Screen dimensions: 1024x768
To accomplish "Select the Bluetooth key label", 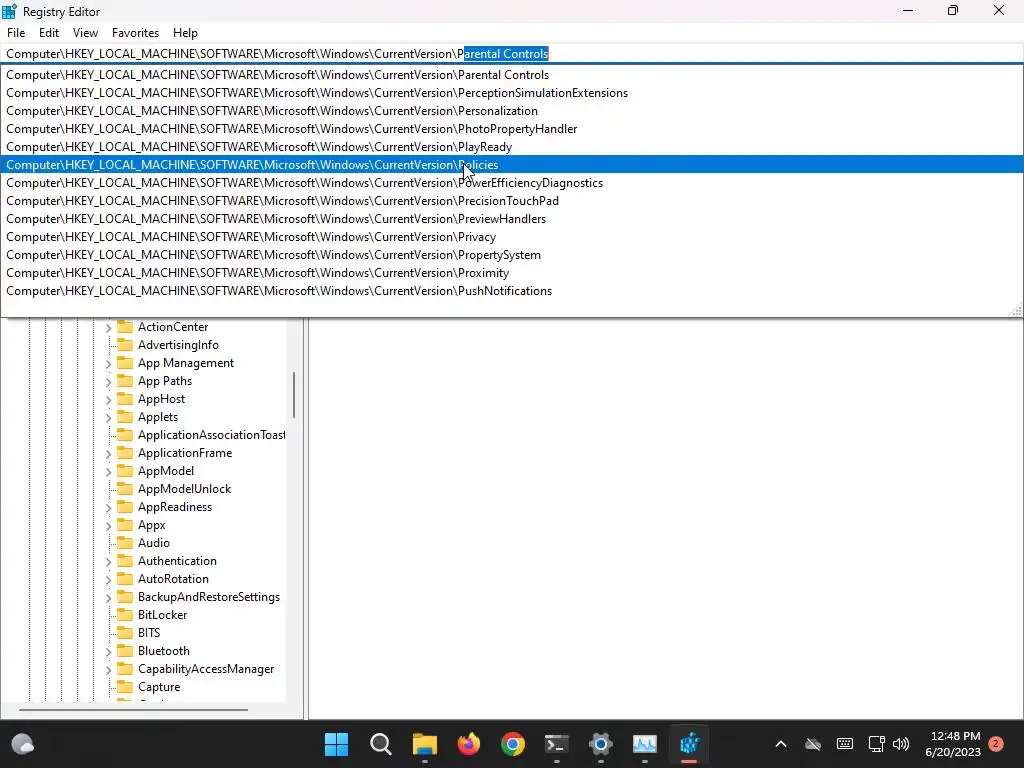I will coord(163,650).
